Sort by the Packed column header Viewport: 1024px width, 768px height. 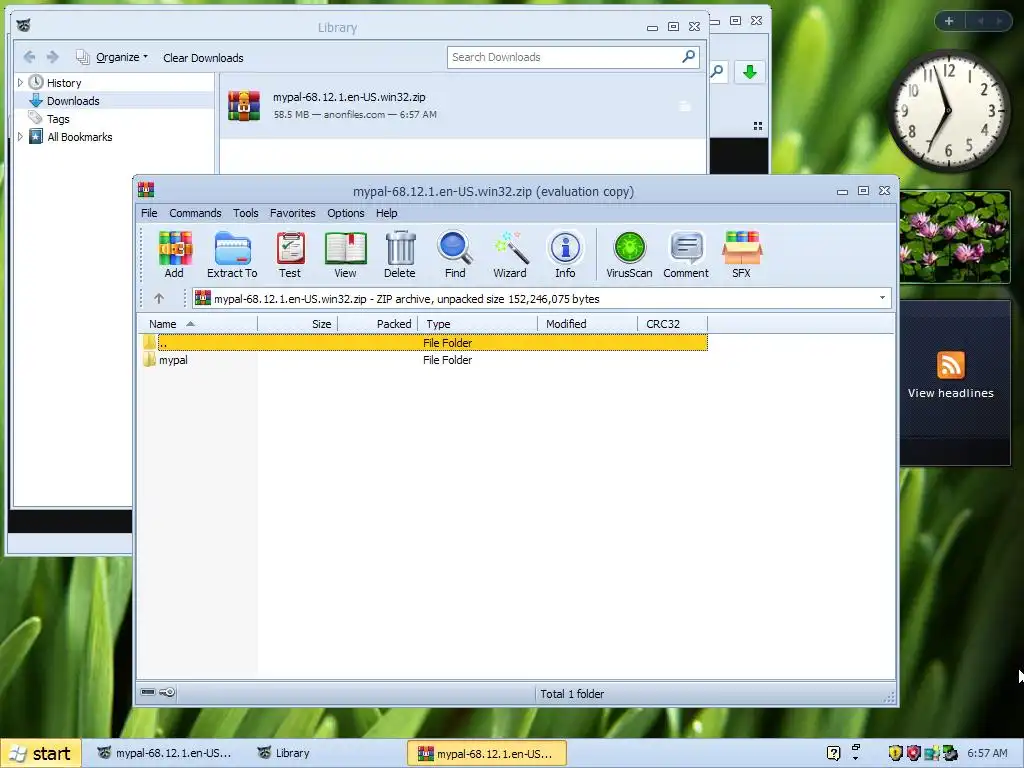click(378, 324)
